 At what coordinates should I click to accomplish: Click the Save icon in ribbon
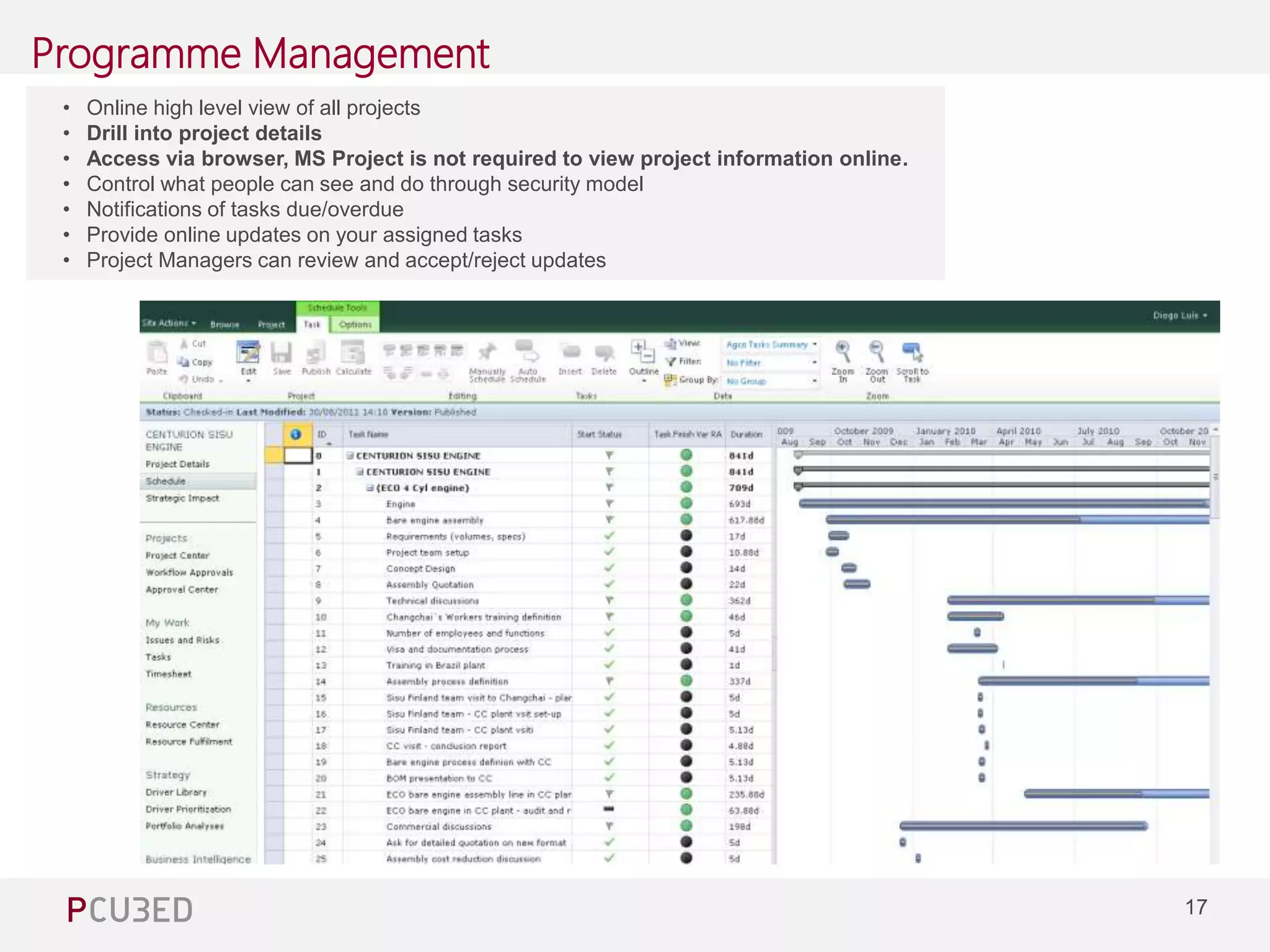(x=282, y=353)
